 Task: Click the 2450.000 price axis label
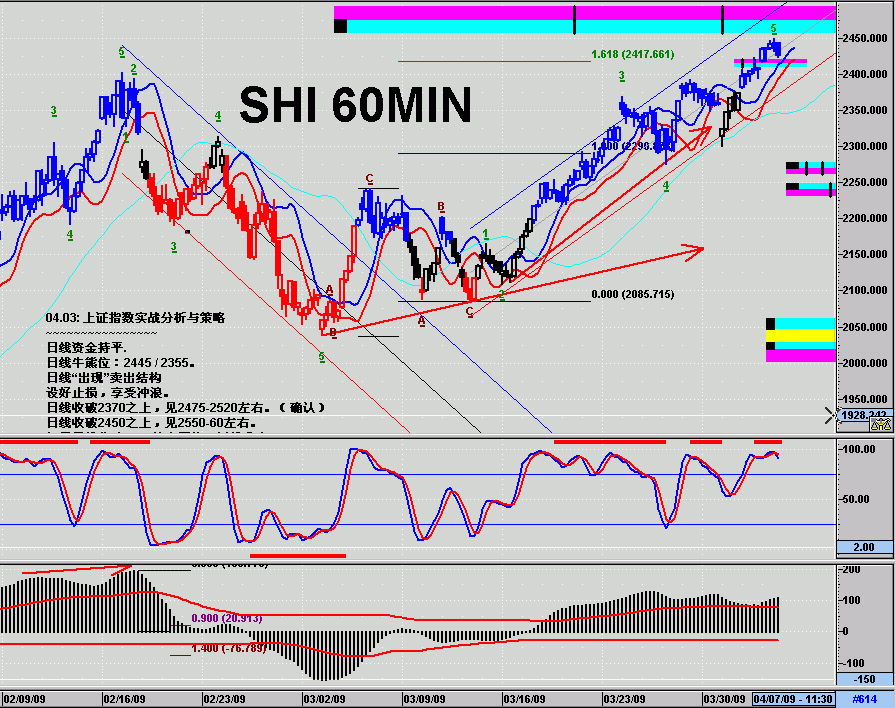(865, 38)
